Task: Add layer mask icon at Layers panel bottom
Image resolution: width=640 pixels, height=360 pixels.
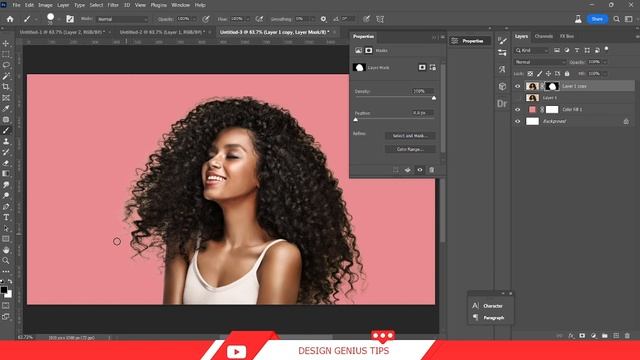Action: (x=582, y=336)
